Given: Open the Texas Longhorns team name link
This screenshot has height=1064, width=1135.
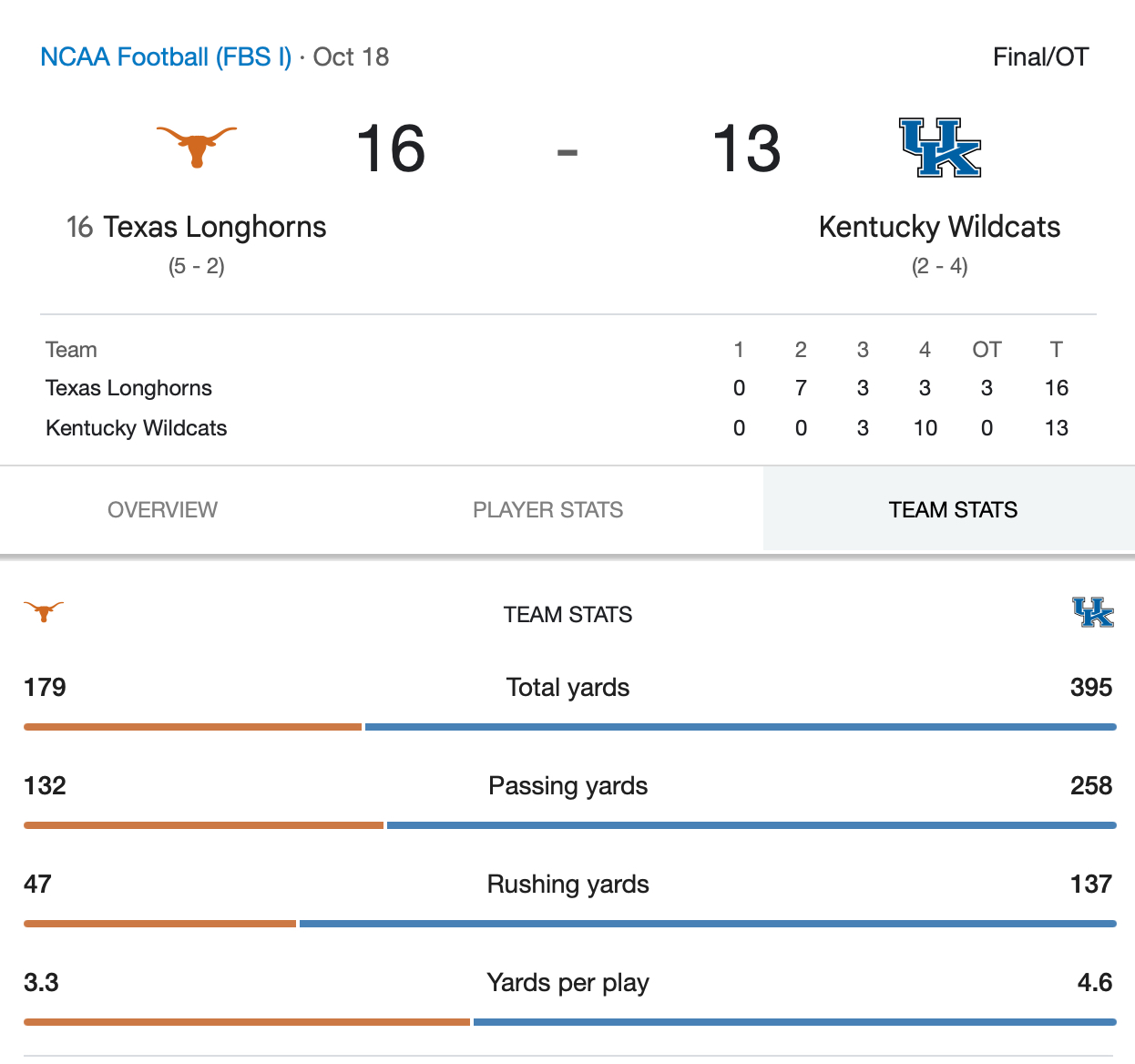Looking at the screenshot, I should tap(214, 227).
